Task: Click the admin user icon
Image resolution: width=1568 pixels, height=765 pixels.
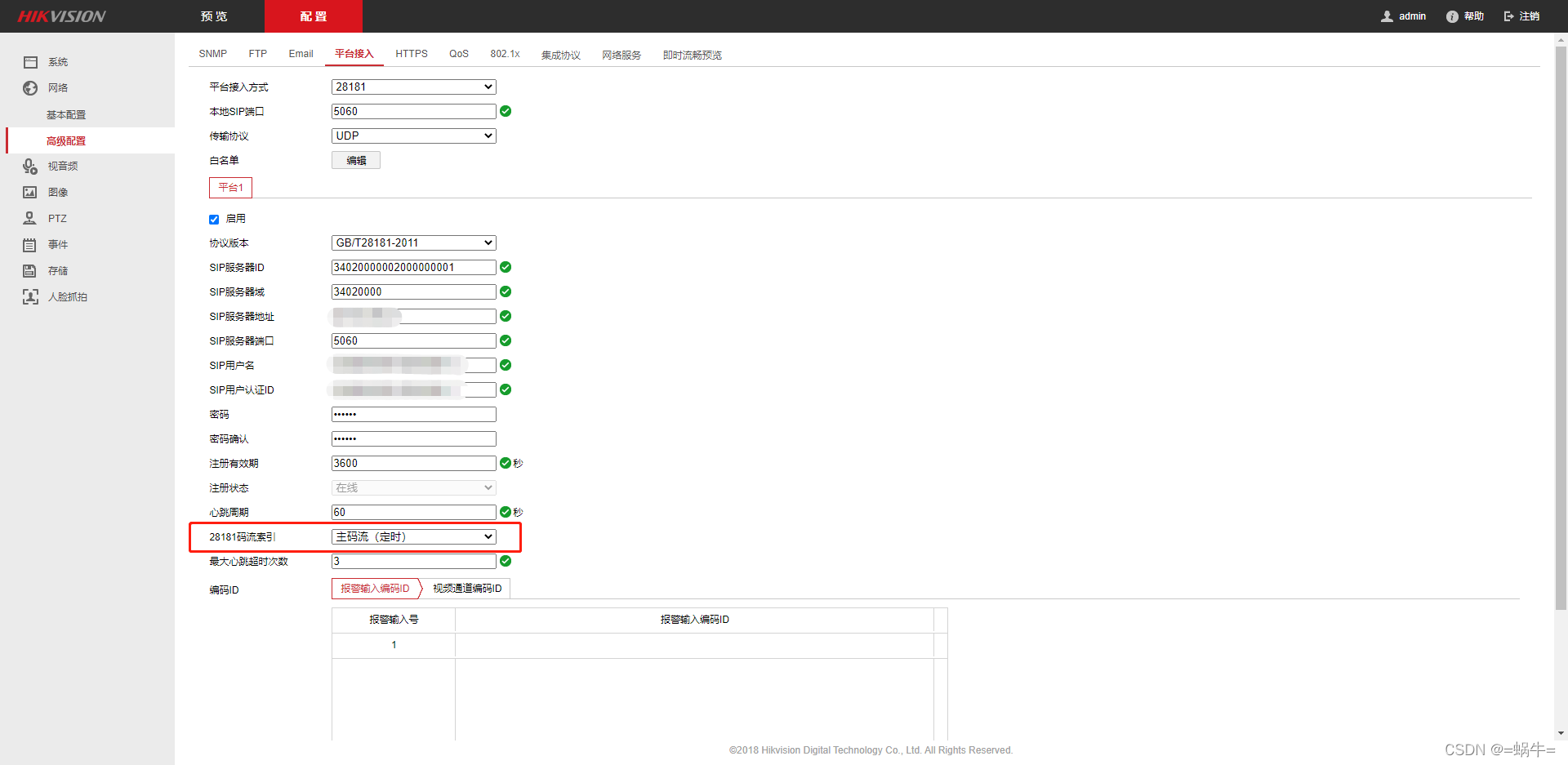Action: [x=1387, y=16]
